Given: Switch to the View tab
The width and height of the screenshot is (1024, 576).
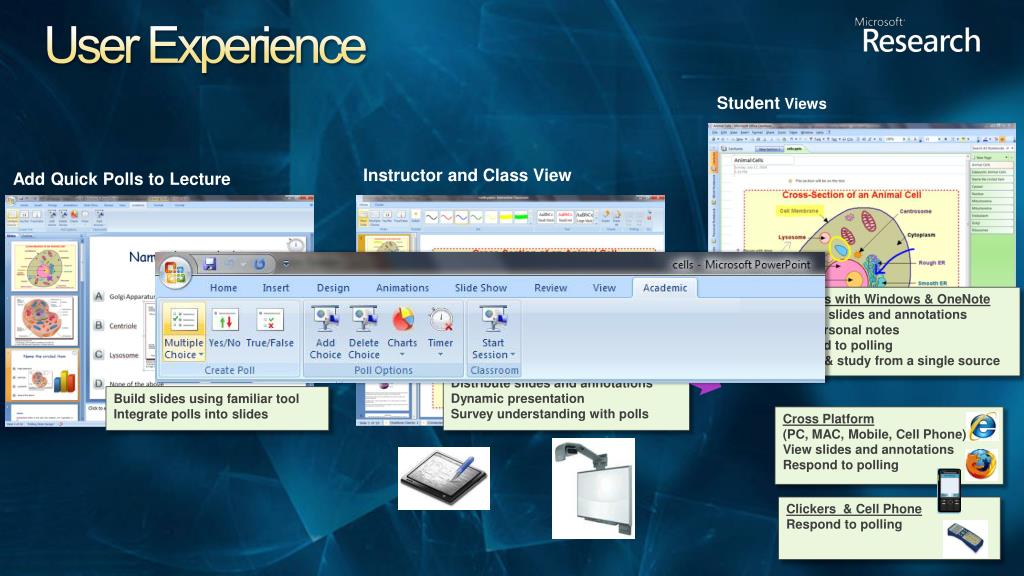Looking at the screenshot, I should (x=604, y=288).
